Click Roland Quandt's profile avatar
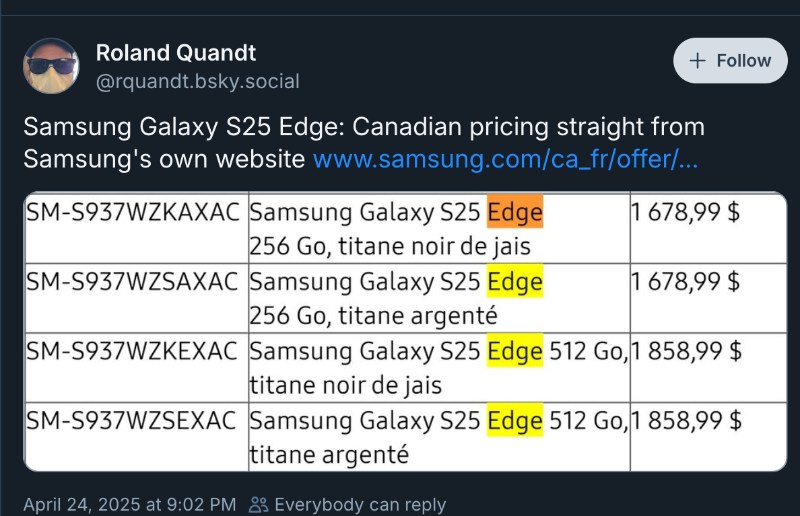The width and height of the screenshot is (800, 516). pos(51,66)
